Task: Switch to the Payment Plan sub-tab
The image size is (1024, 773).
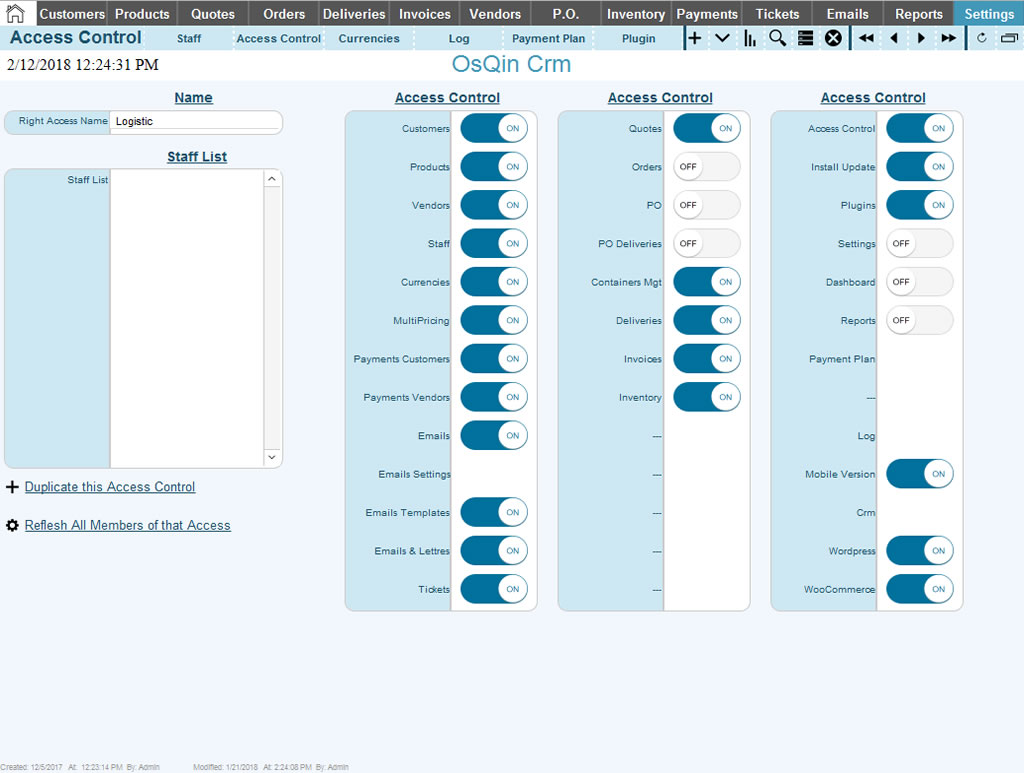Action: [549, 39]
